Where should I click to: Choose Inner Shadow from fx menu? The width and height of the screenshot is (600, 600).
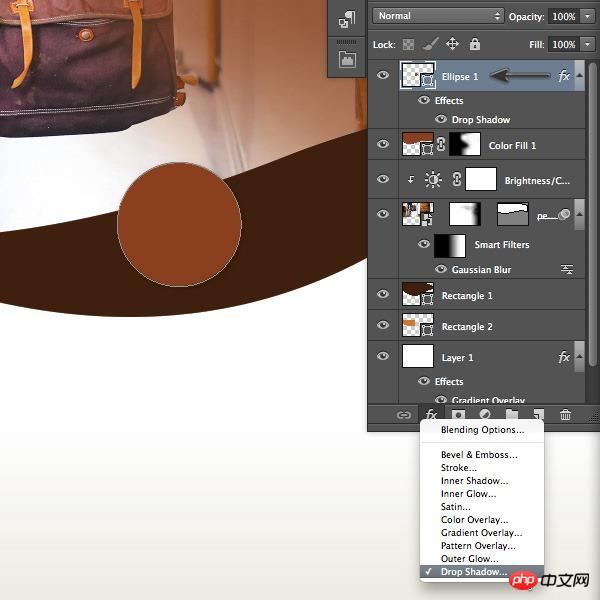[x=482, y=481]
